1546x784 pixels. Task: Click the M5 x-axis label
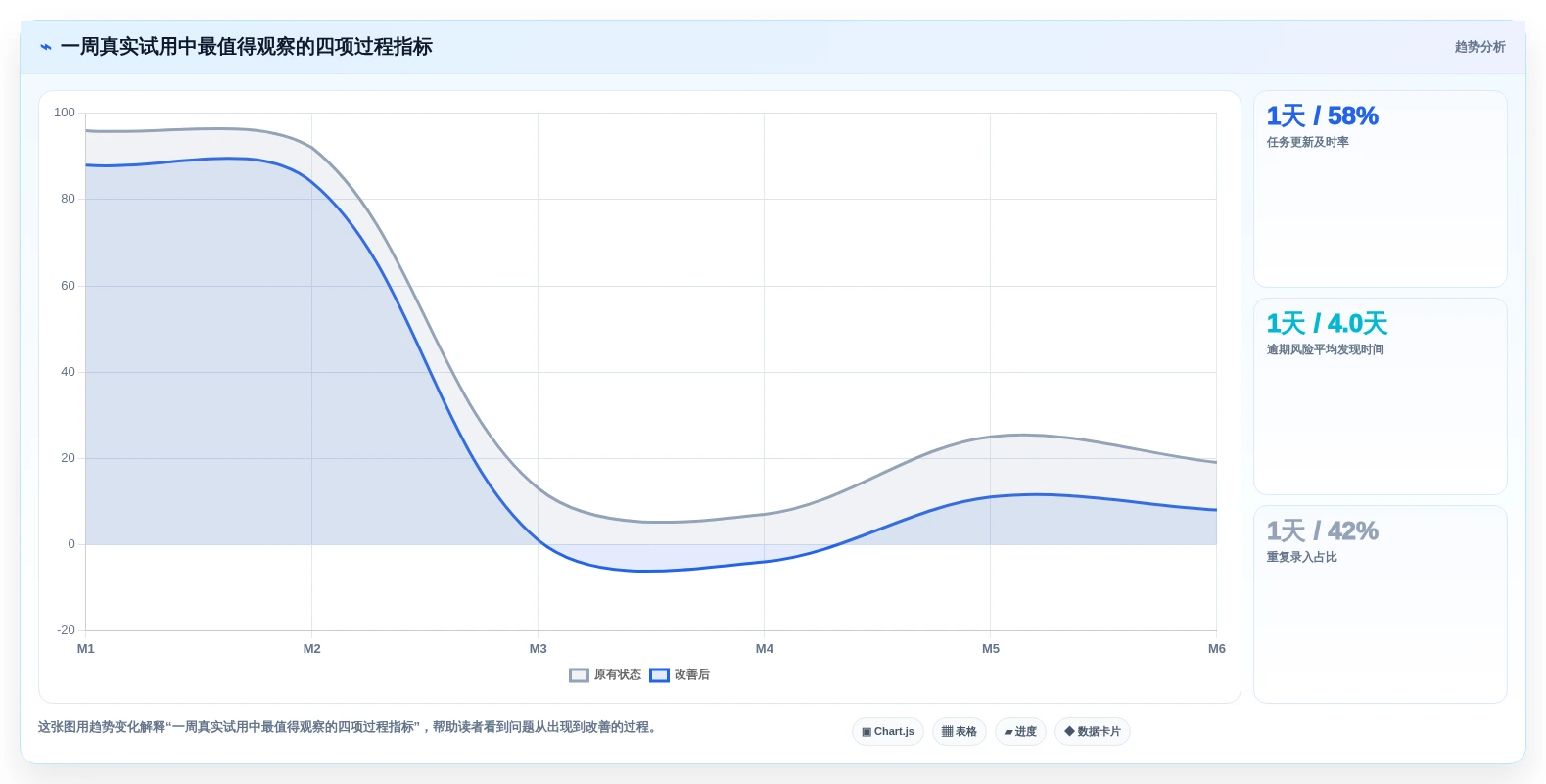coord(991,649)
